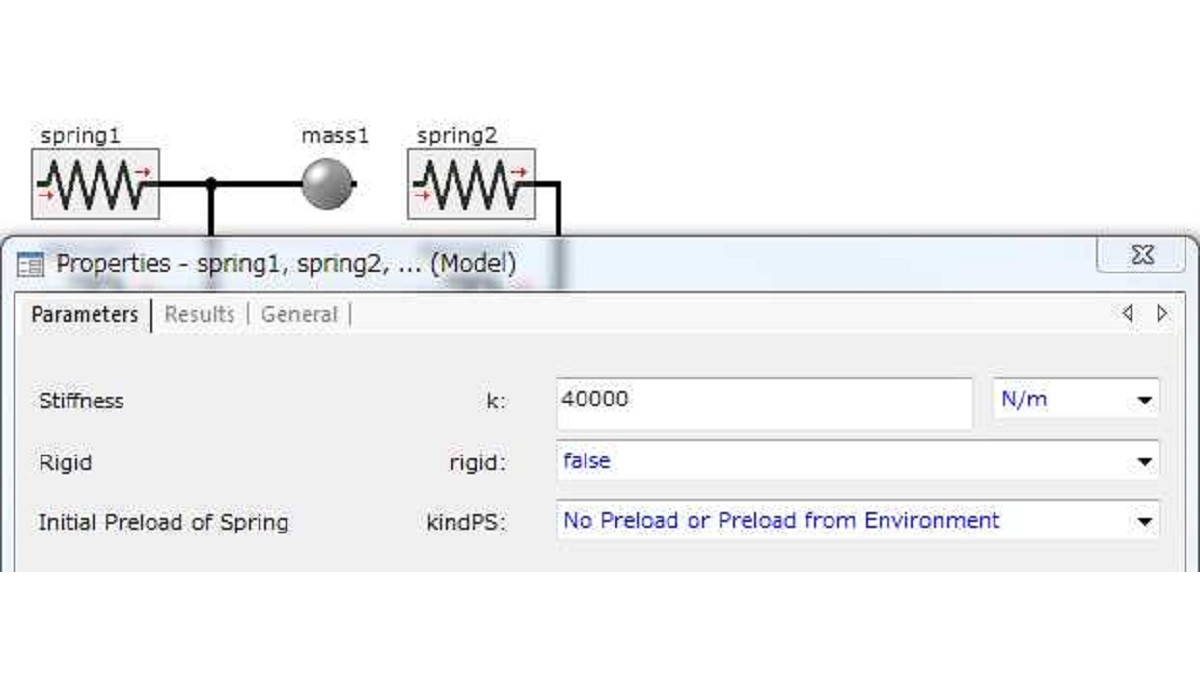This screenshot has width=1200, height=675.
Task: Switch to the Results tab
Action: coord(199,314)
